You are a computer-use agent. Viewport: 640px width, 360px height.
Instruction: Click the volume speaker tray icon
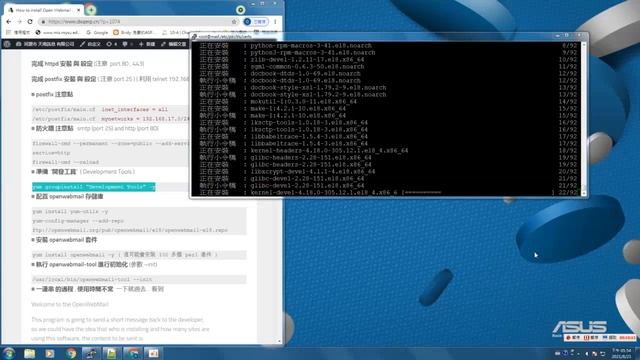pyautogui.click(x=587, y=353)
